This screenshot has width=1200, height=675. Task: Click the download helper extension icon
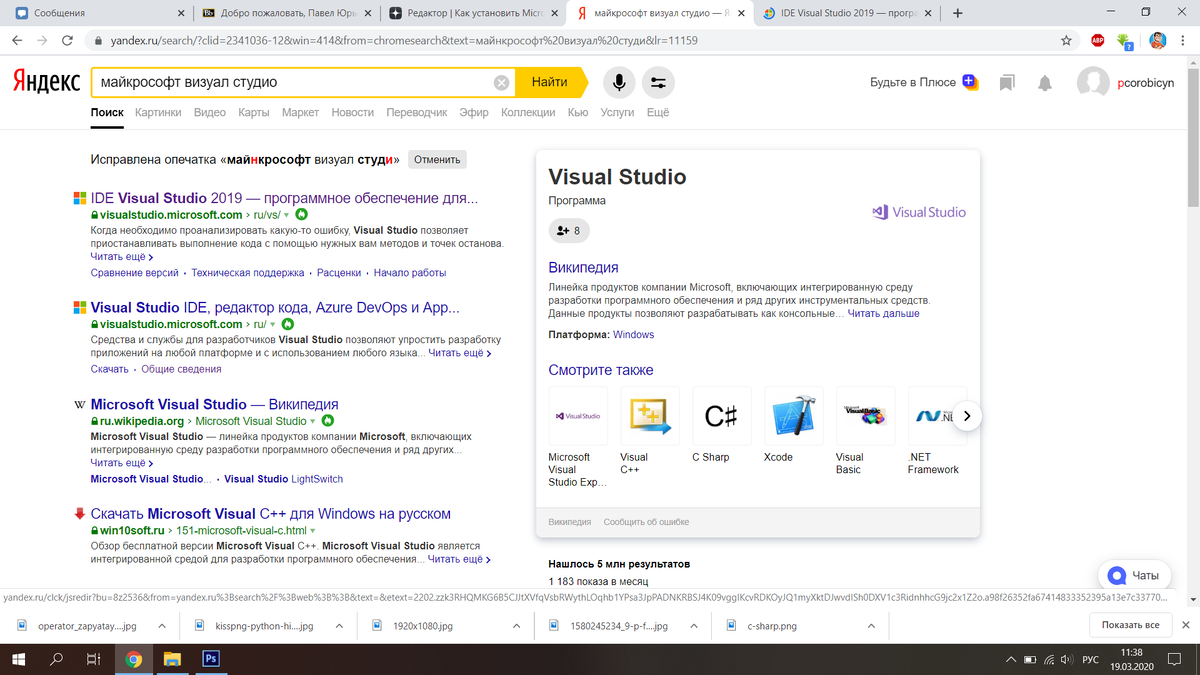(x=1124, y=42)
